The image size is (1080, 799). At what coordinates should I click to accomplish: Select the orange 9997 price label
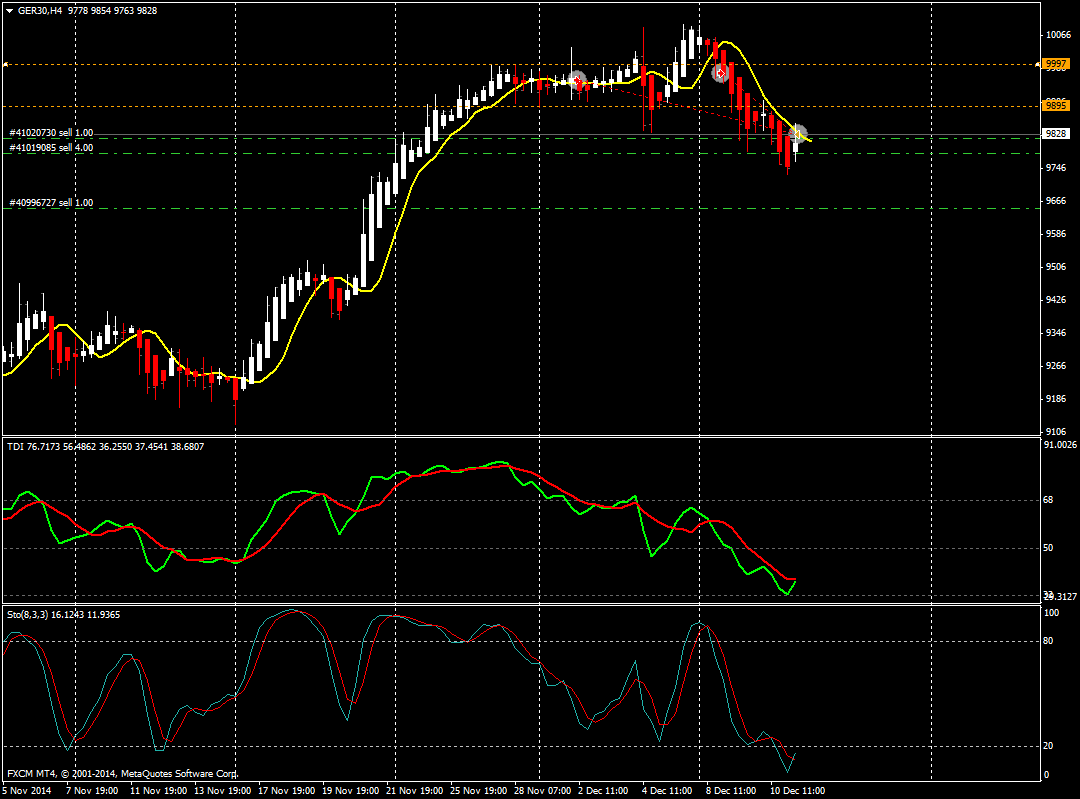click(x=1055, y=64)
